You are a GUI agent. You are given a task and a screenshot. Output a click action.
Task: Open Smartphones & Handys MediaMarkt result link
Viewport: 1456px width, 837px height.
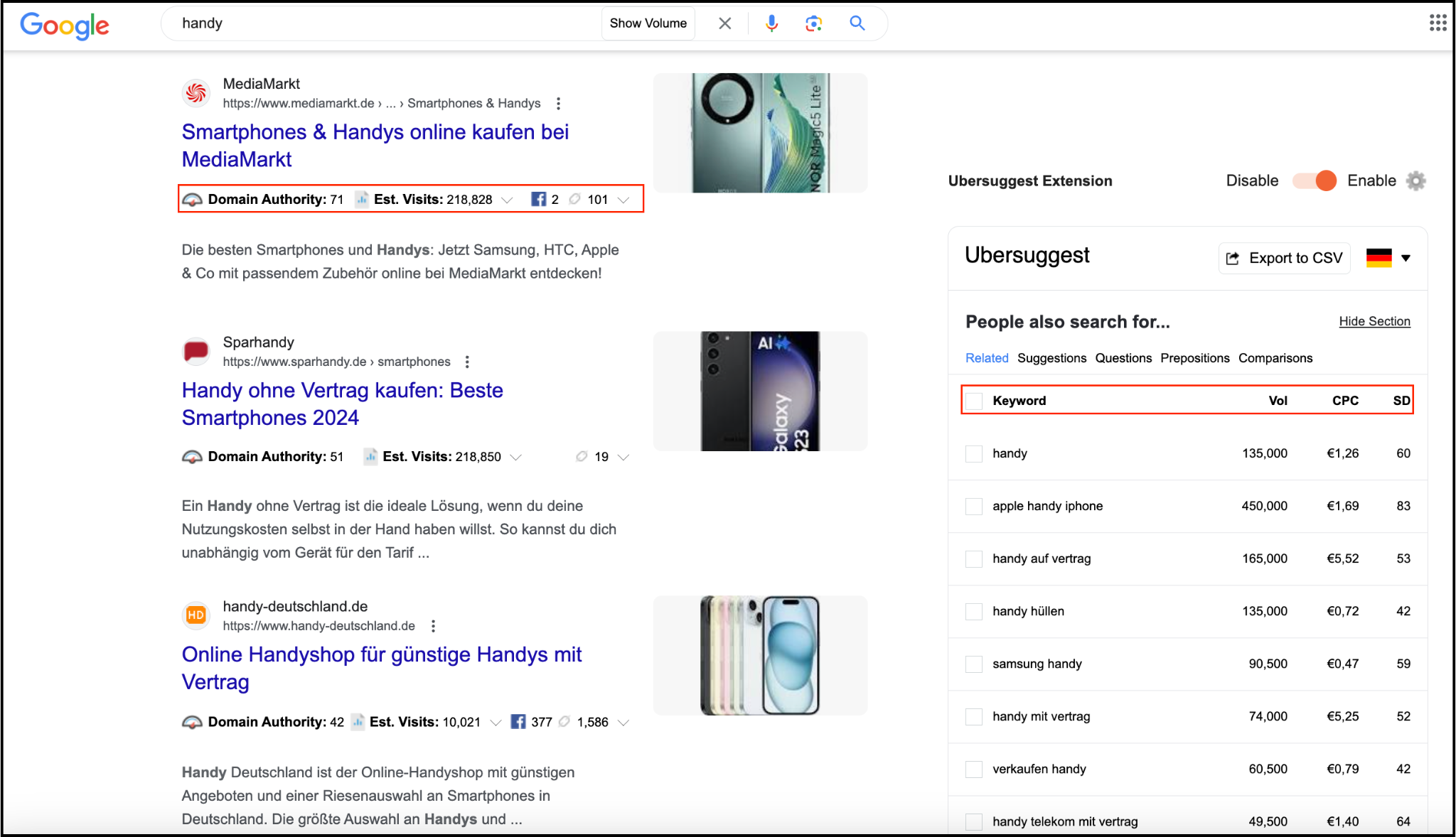pyautogui.click(x=375, y=146)
